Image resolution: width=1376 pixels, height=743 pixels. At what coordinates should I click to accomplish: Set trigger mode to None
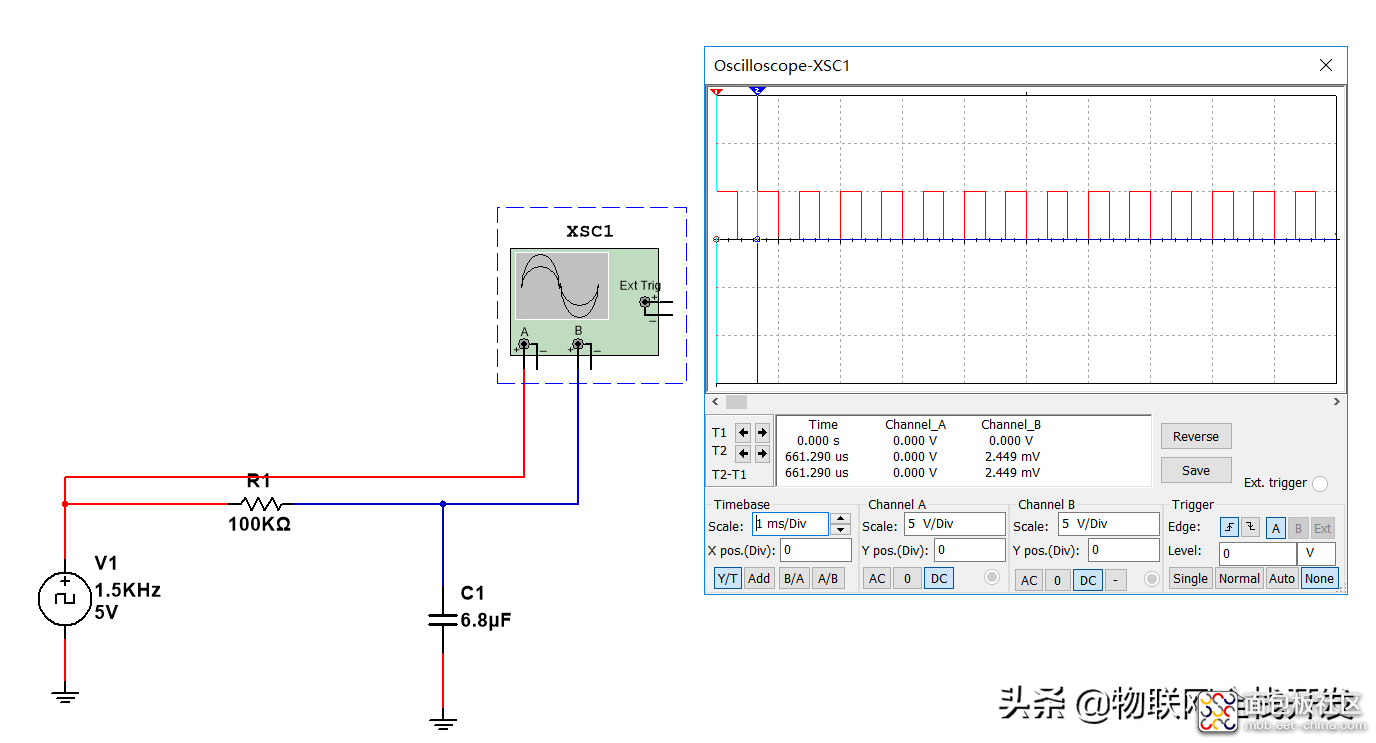[x=1319, y=578]
